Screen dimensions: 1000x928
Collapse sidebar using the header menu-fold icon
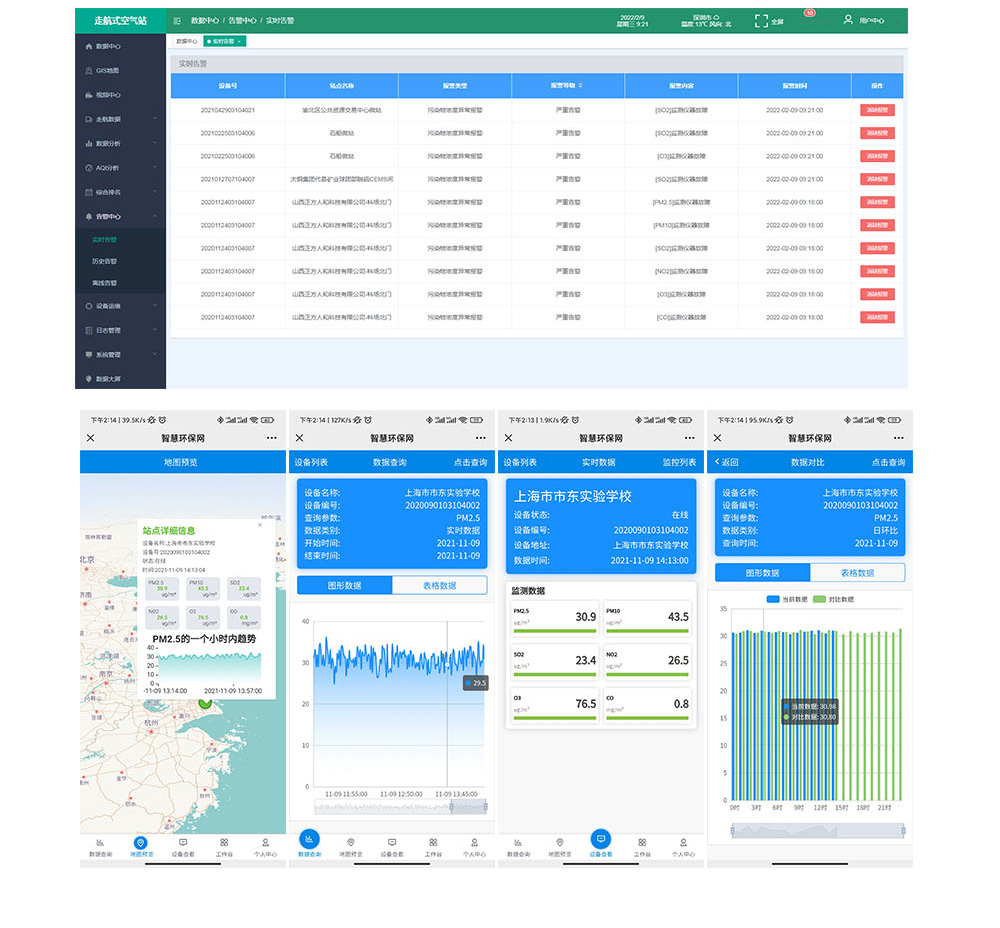177,20
